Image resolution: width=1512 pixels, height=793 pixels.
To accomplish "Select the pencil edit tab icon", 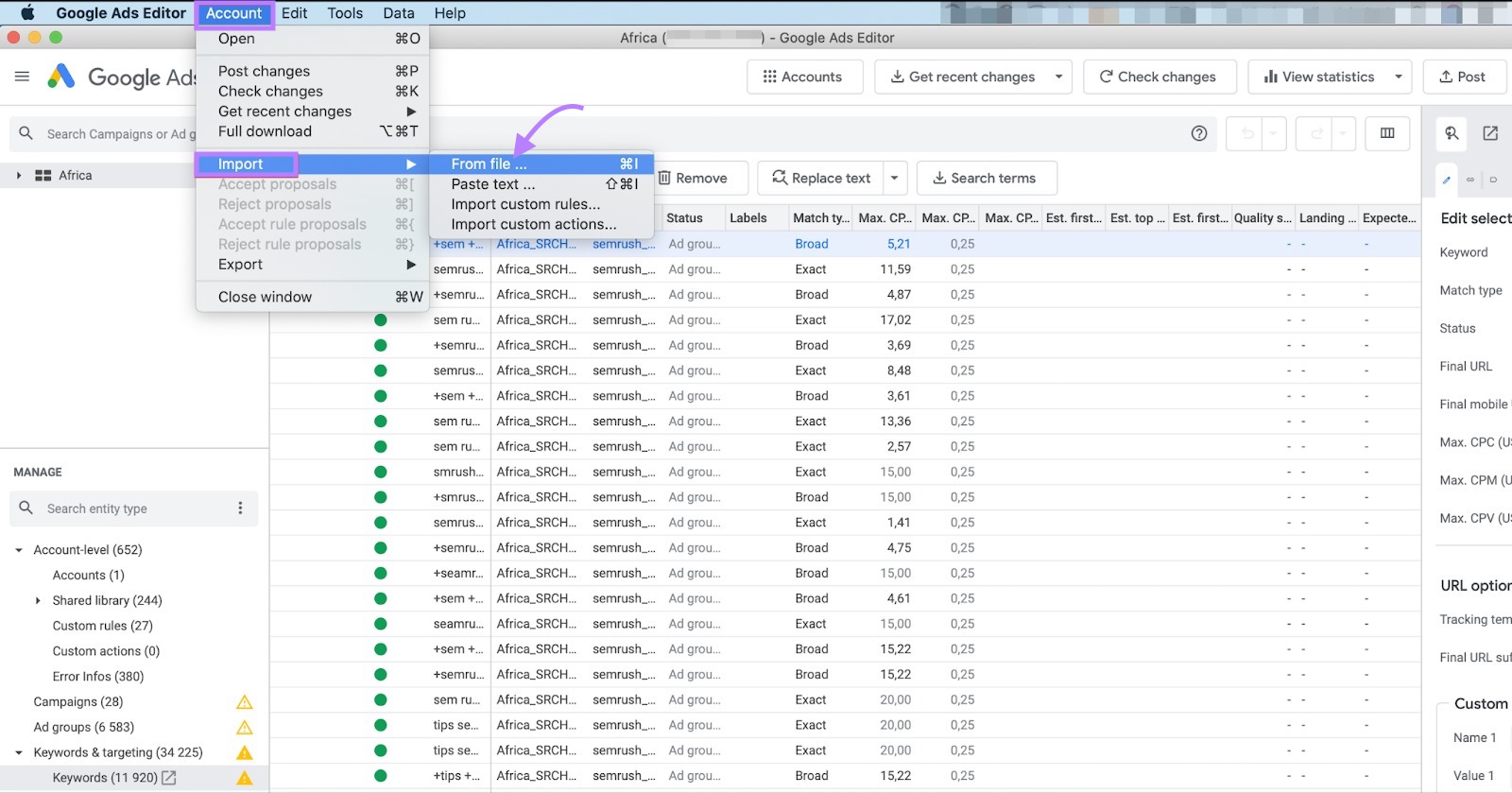I will coord(1446,180).
